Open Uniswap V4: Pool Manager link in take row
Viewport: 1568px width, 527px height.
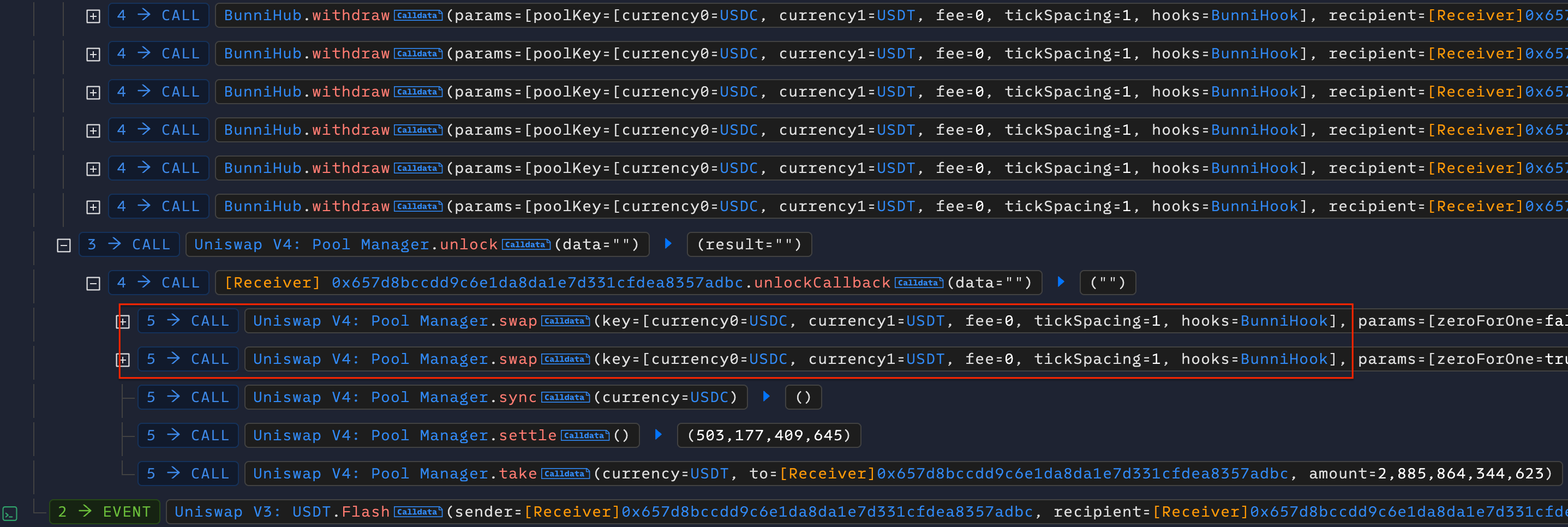tap(370, 474)
